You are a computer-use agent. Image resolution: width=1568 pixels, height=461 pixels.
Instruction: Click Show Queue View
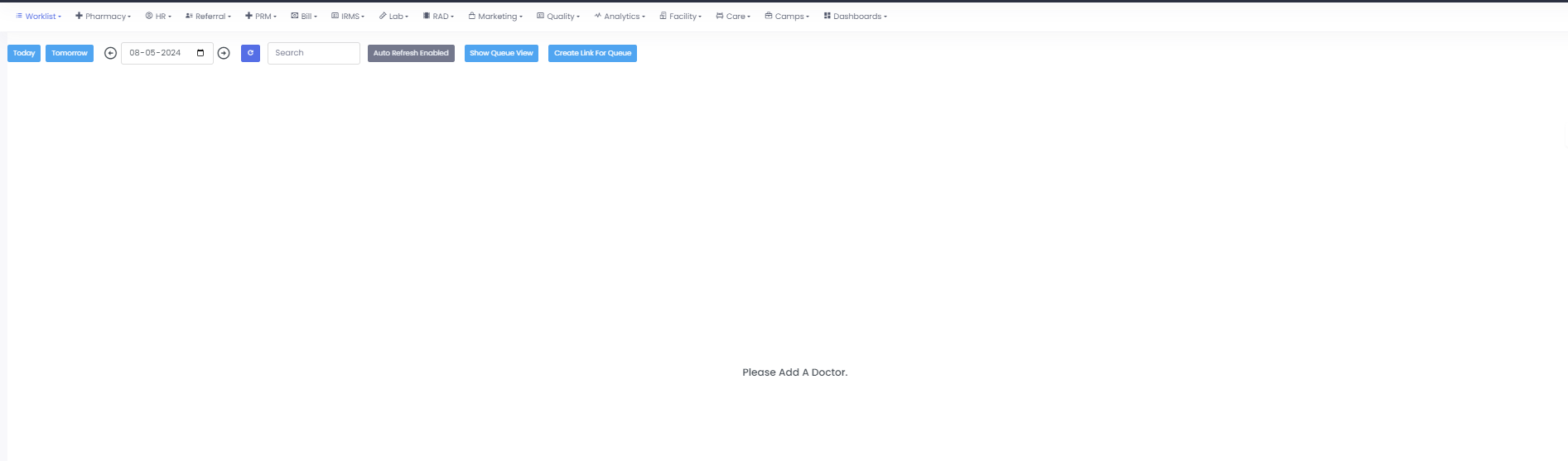click(x=501, y=53)
